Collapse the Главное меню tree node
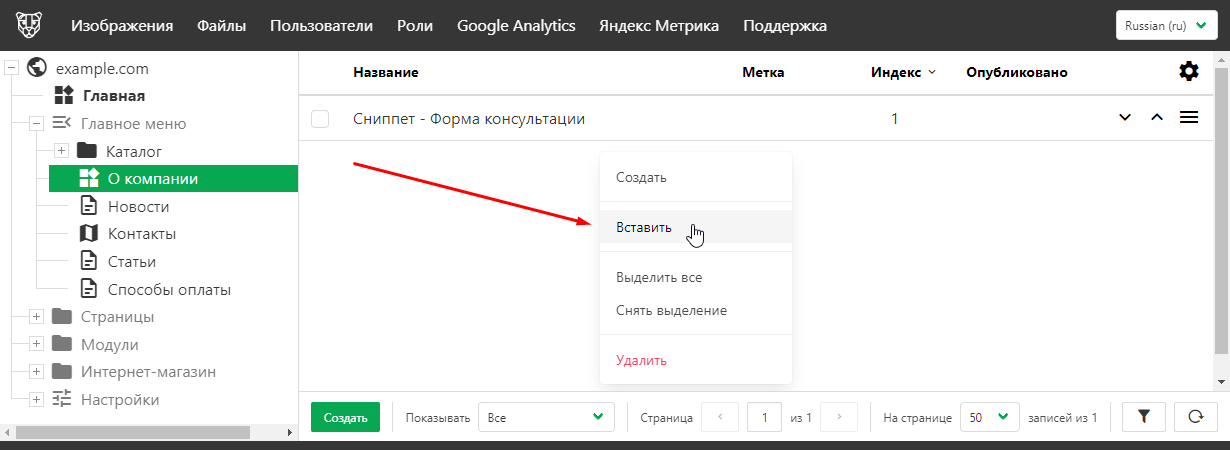The height and width of the screenshot is (450, 1230). click(x=36, y=124)
